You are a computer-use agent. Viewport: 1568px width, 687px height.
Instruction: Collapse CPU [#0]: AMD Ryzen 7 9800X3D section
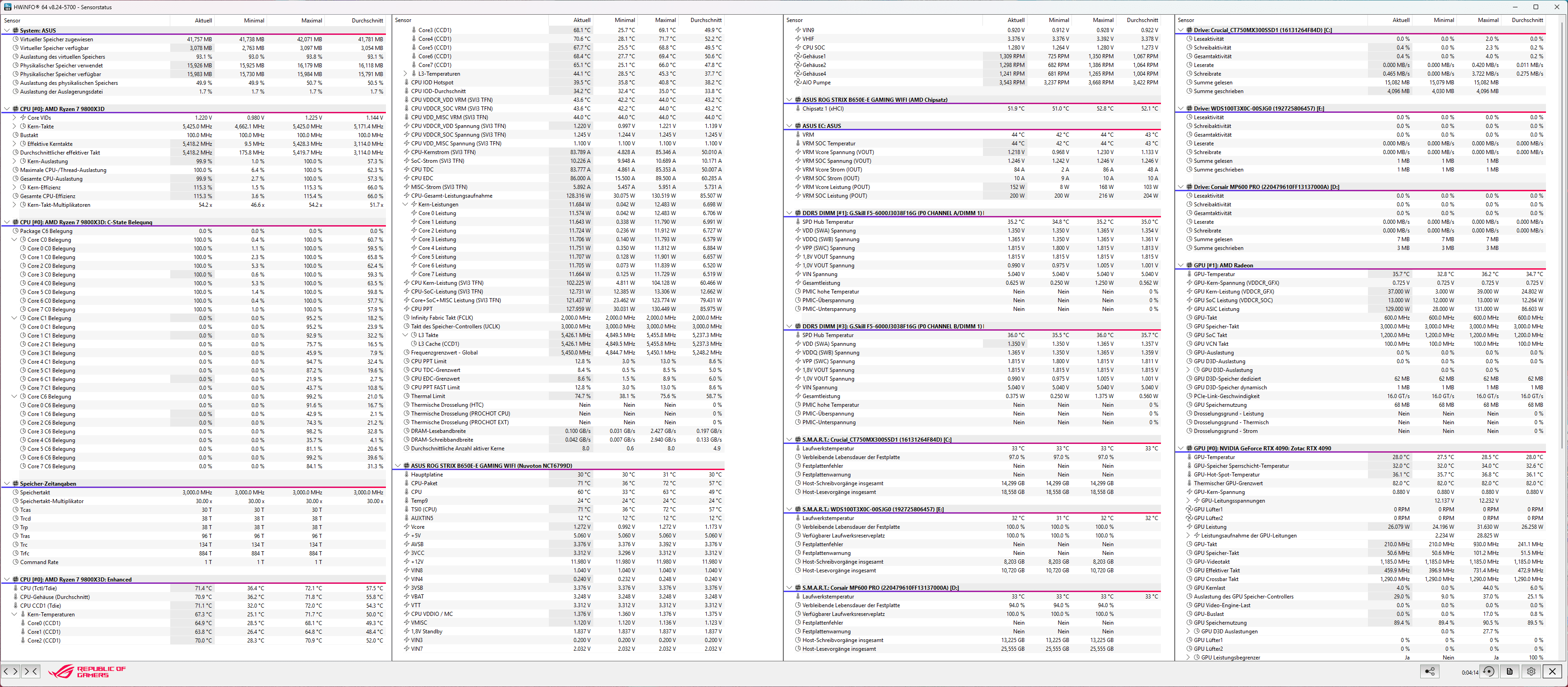pyautogui.click(x=7, y=109)
